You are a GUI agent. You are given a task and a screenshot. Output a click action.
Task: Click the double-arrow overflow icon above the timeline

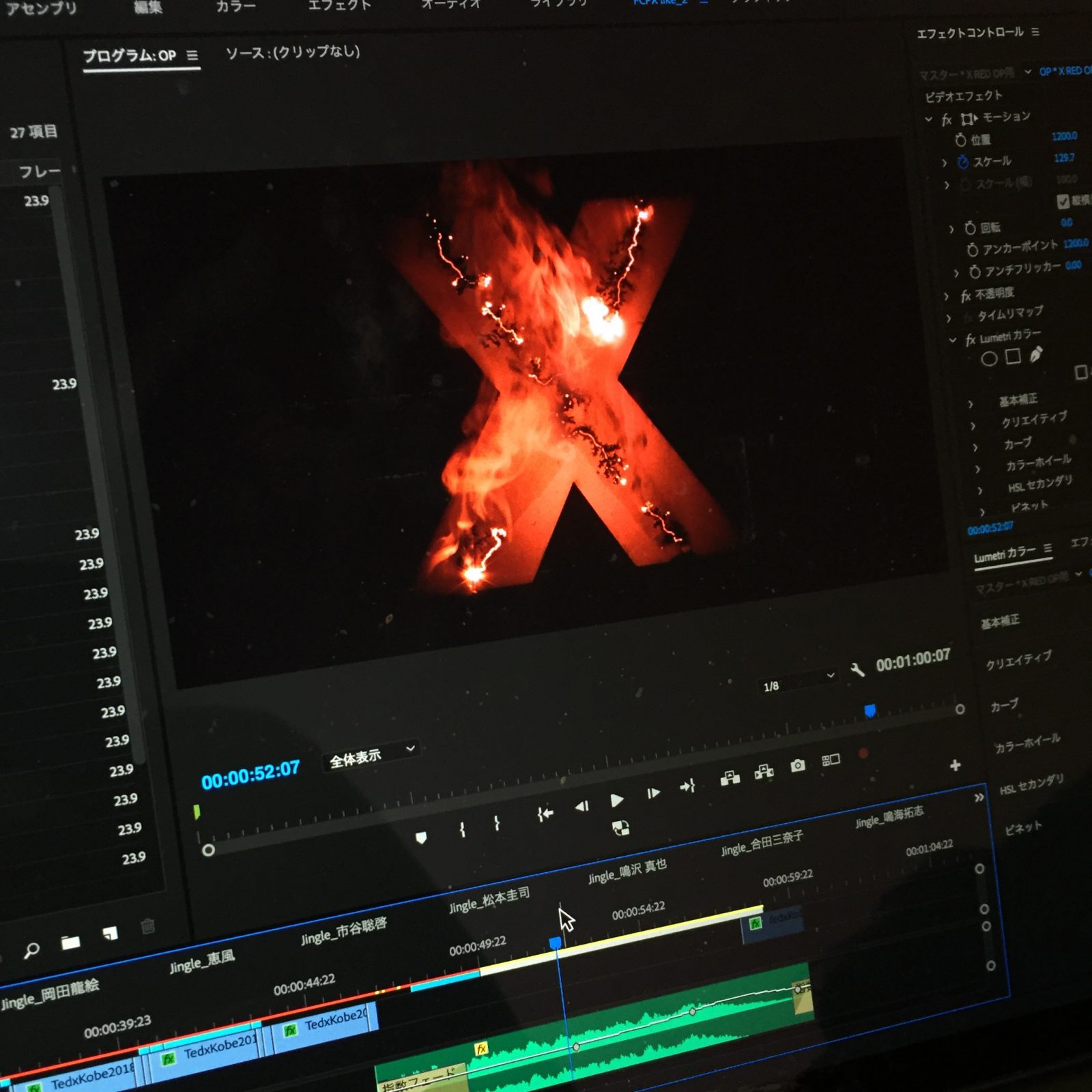[x=979, y=797]
